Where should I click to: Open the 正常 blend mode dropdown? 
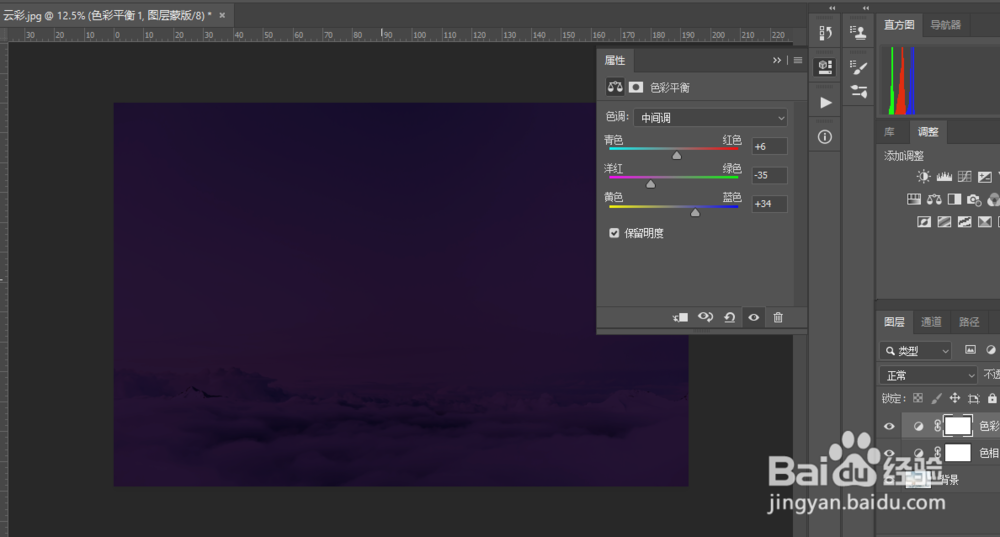(x=928, y=375)
